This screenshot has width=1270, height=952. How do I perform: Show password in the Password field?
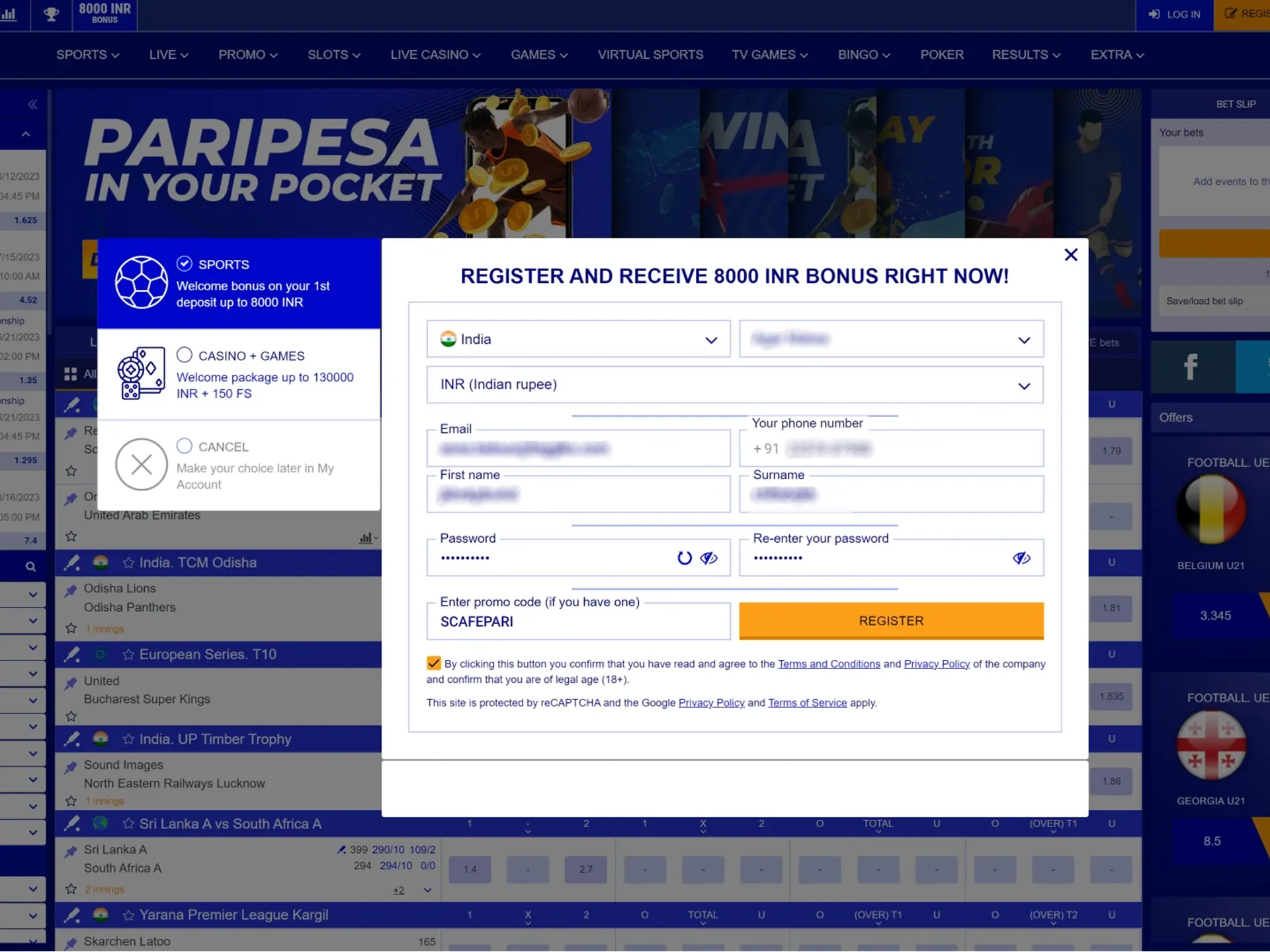[709, 558]
